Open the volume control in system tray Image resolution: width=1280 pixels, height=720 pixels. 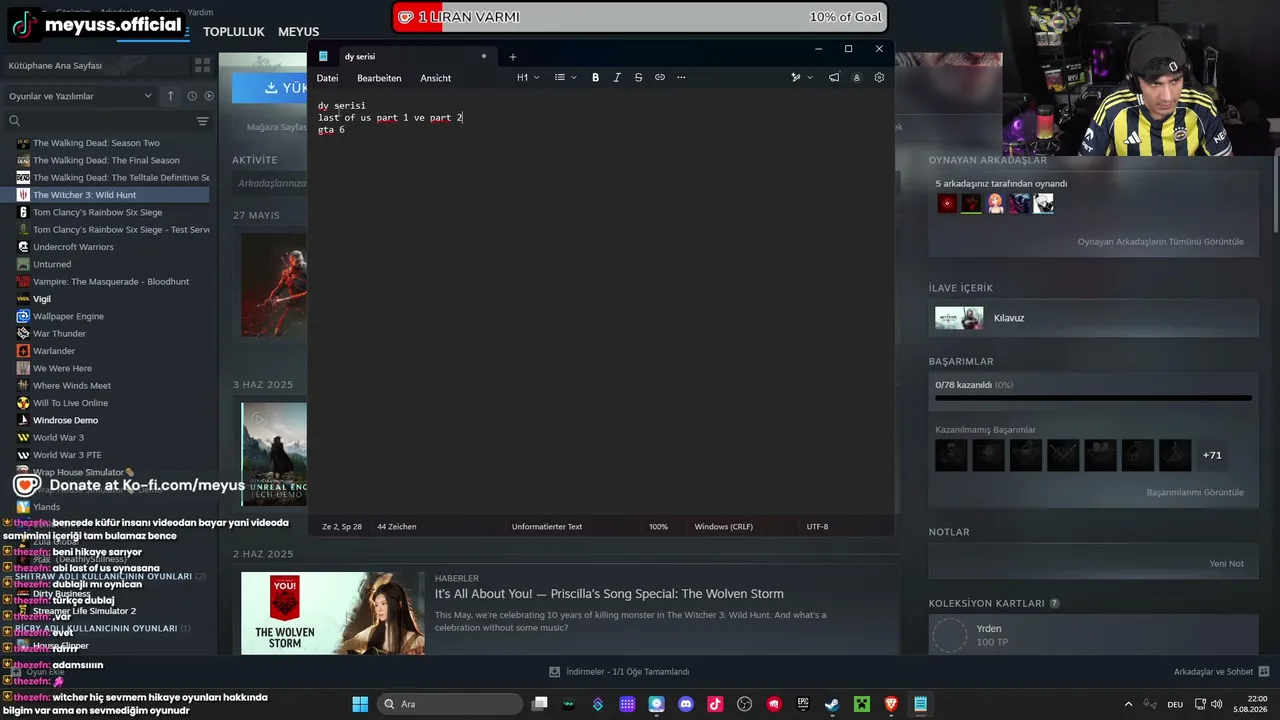[x=1217, y=704]
